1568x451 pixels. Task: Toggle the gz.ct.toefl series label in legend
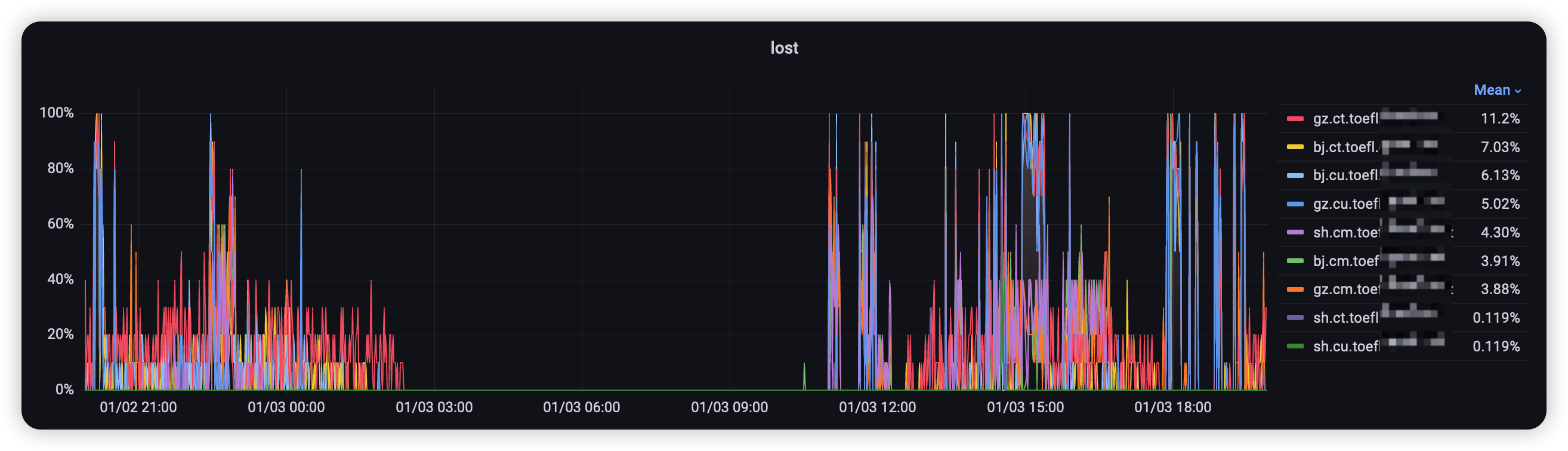1345,119
